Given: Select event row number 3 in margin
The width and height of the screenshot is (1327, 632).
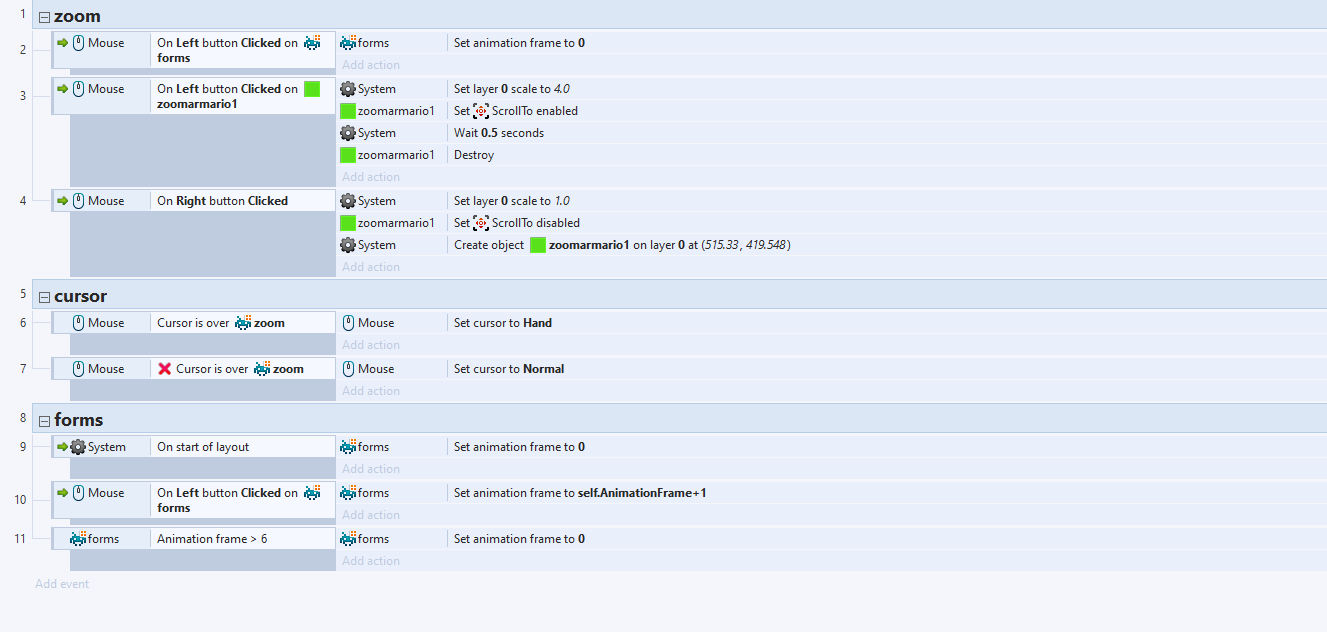Looking at the screenshot, I should (23, 96).
